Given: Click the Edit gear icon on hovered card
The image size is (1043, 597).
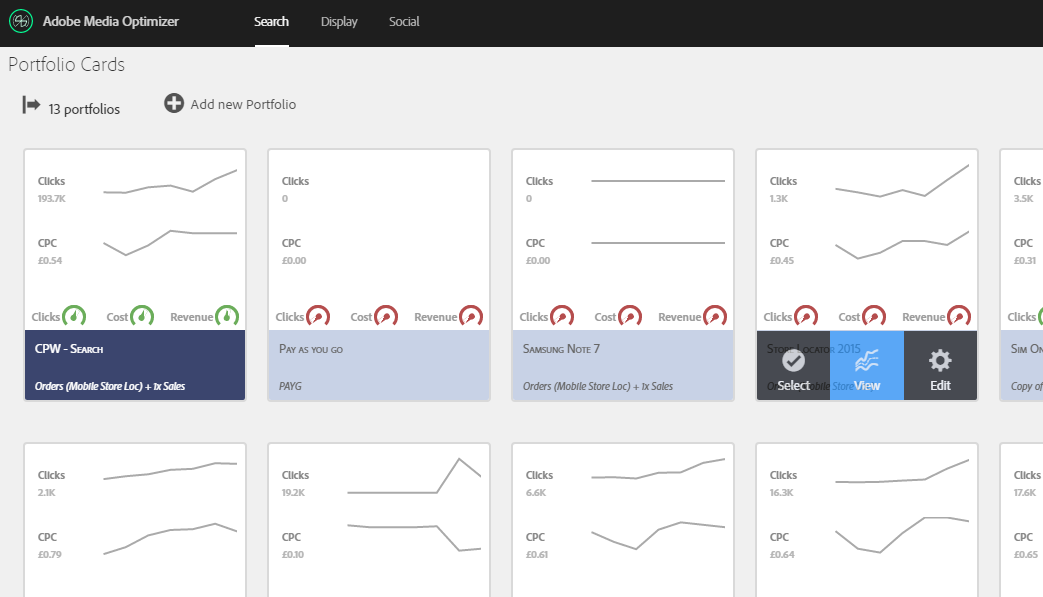Looking at the screenshot, I should click(x=940, y=361).
